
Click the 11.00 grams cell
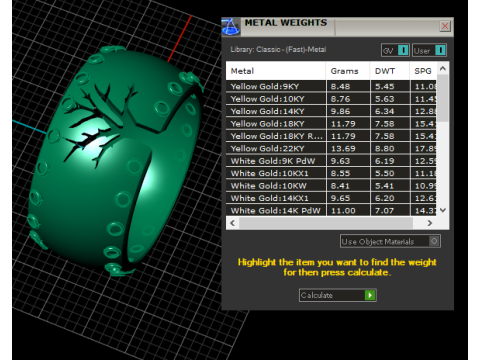pyautogui.click(x=348, y=210)
